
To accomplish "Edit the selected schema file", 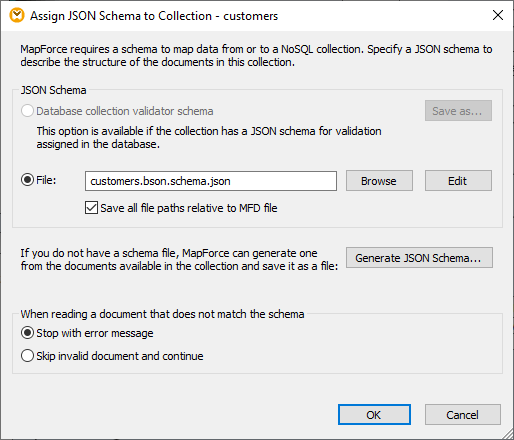I will [458, 181].
